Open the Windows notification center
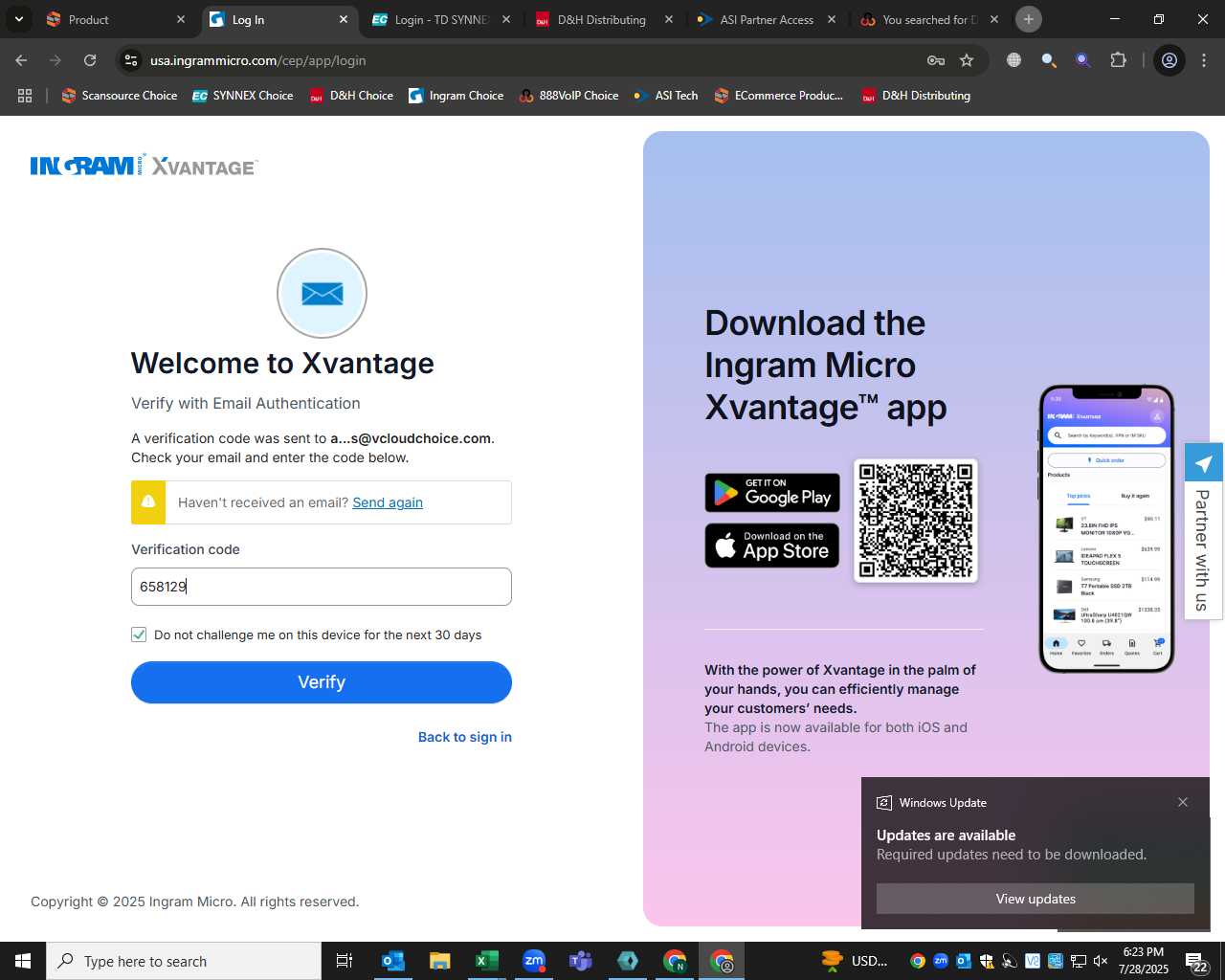 [1197, 962]
